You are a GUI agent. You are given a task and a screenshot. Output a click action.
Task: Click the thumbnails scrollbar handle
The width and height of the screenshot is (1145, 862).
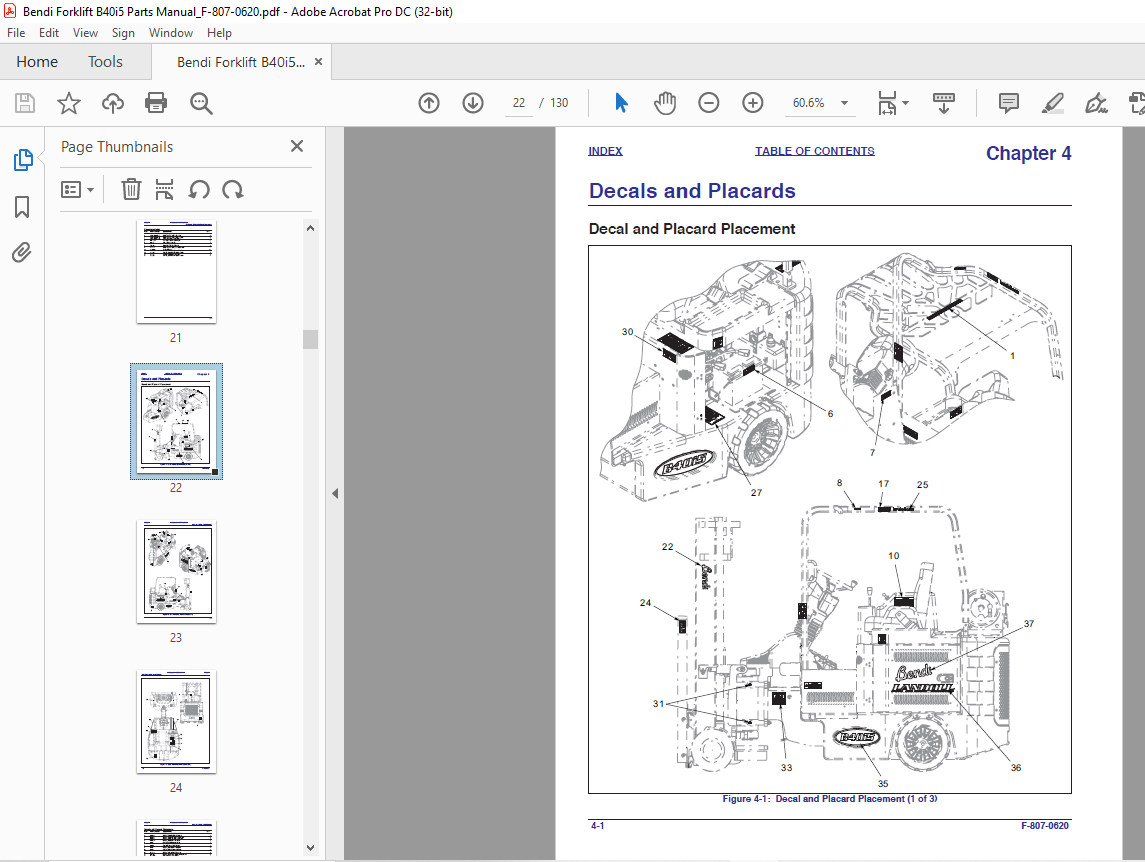click(x=310, y=340)
